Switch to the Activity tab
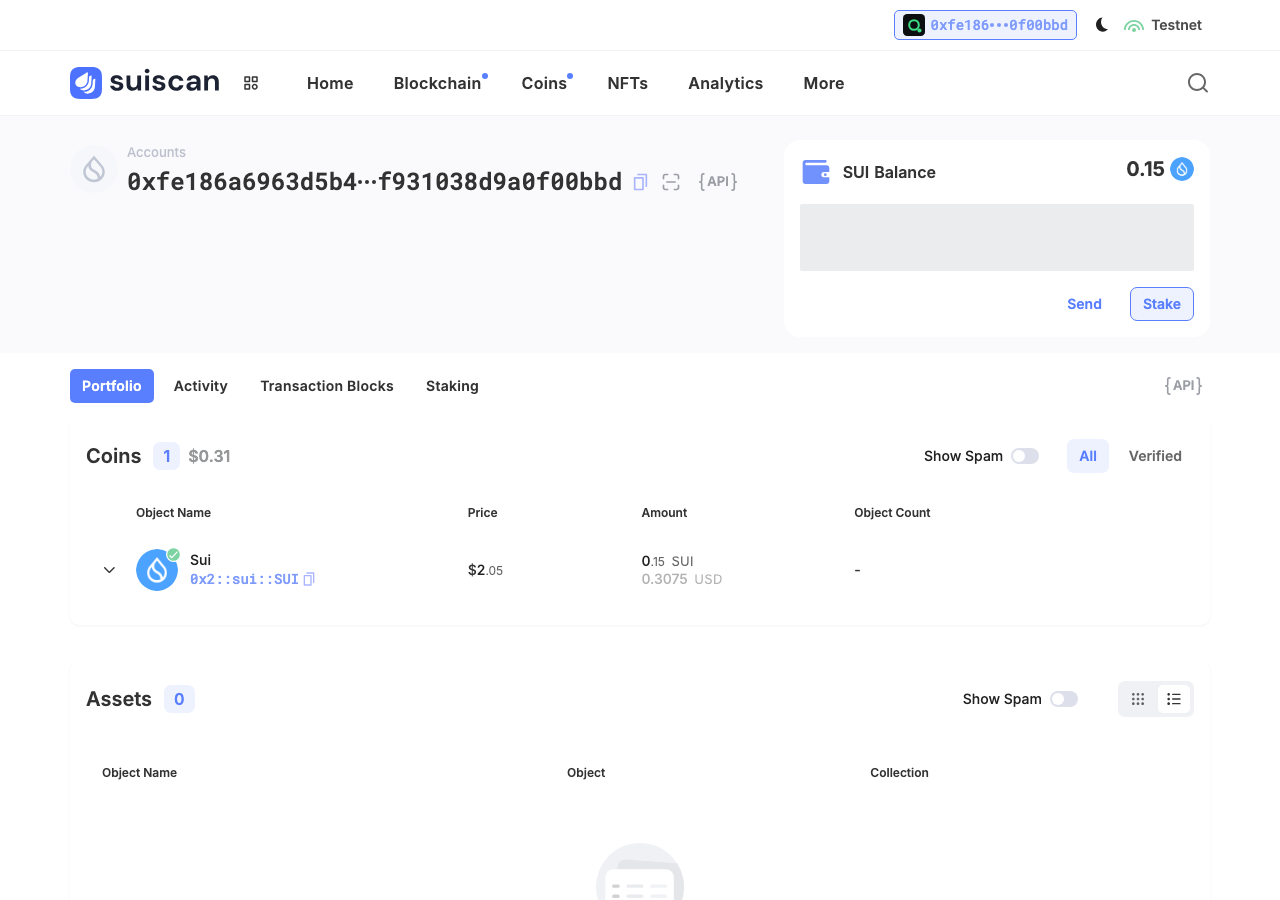This screenshot has height=900, width=1280. pos(201,386)
